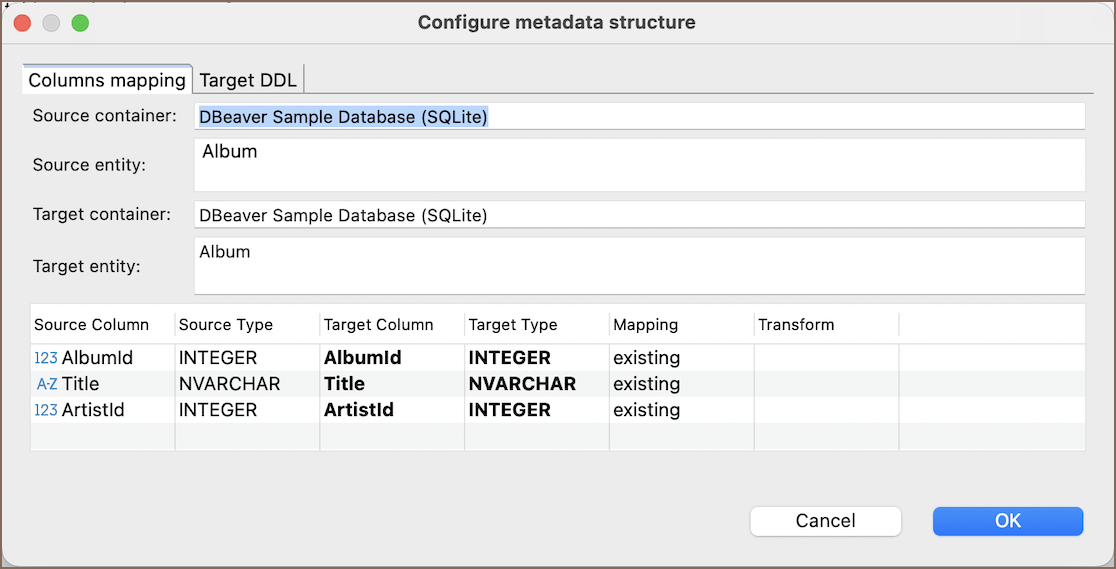Cancel the metadata structure dialog

click(825, 520)
